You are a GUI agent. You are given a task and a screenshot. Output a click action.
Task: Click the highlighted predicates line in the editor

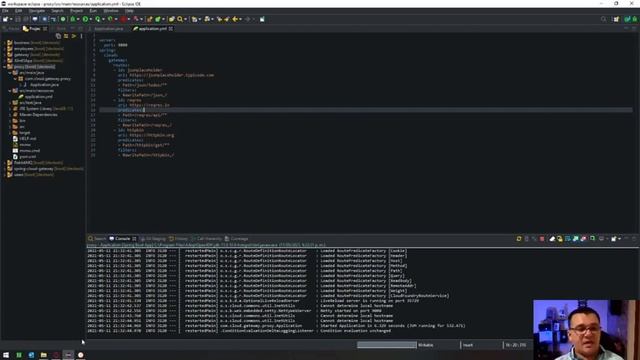pyautogui.click(x=365, y=110)
